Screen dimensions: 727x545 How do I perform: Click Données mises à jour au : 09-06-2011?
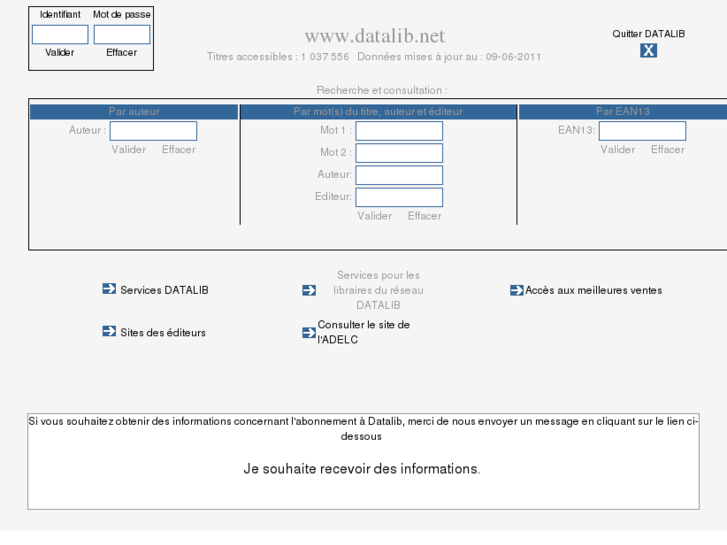449,57
